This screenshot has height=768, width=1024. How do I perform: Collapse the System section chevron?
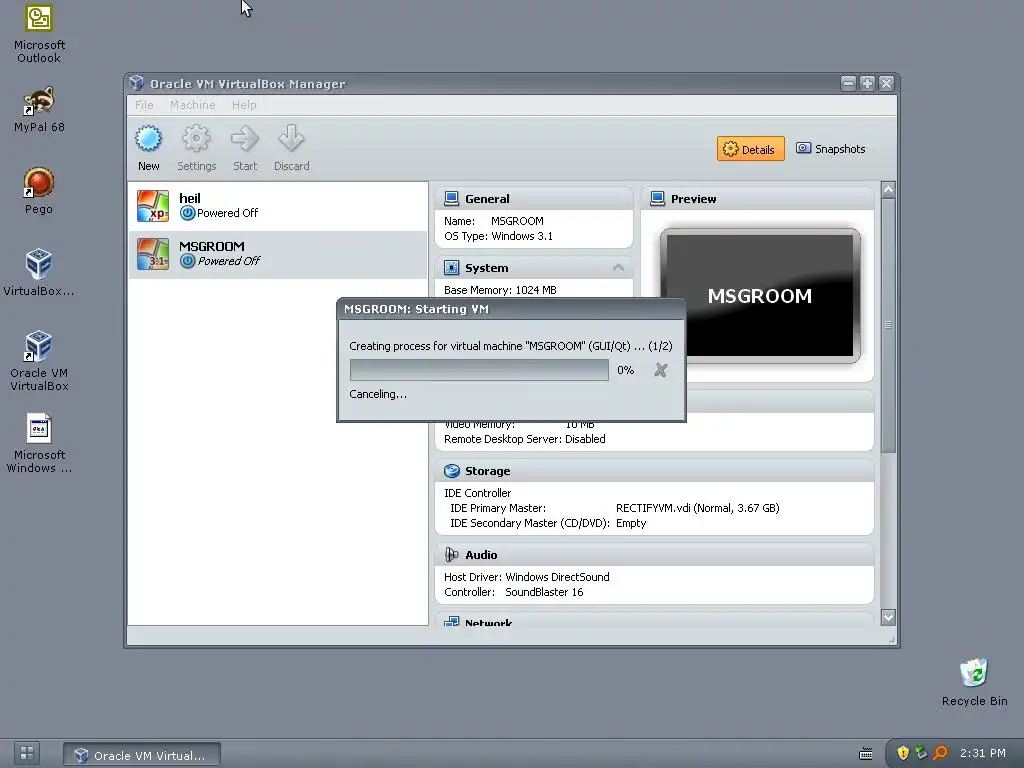tap(618, 268)
